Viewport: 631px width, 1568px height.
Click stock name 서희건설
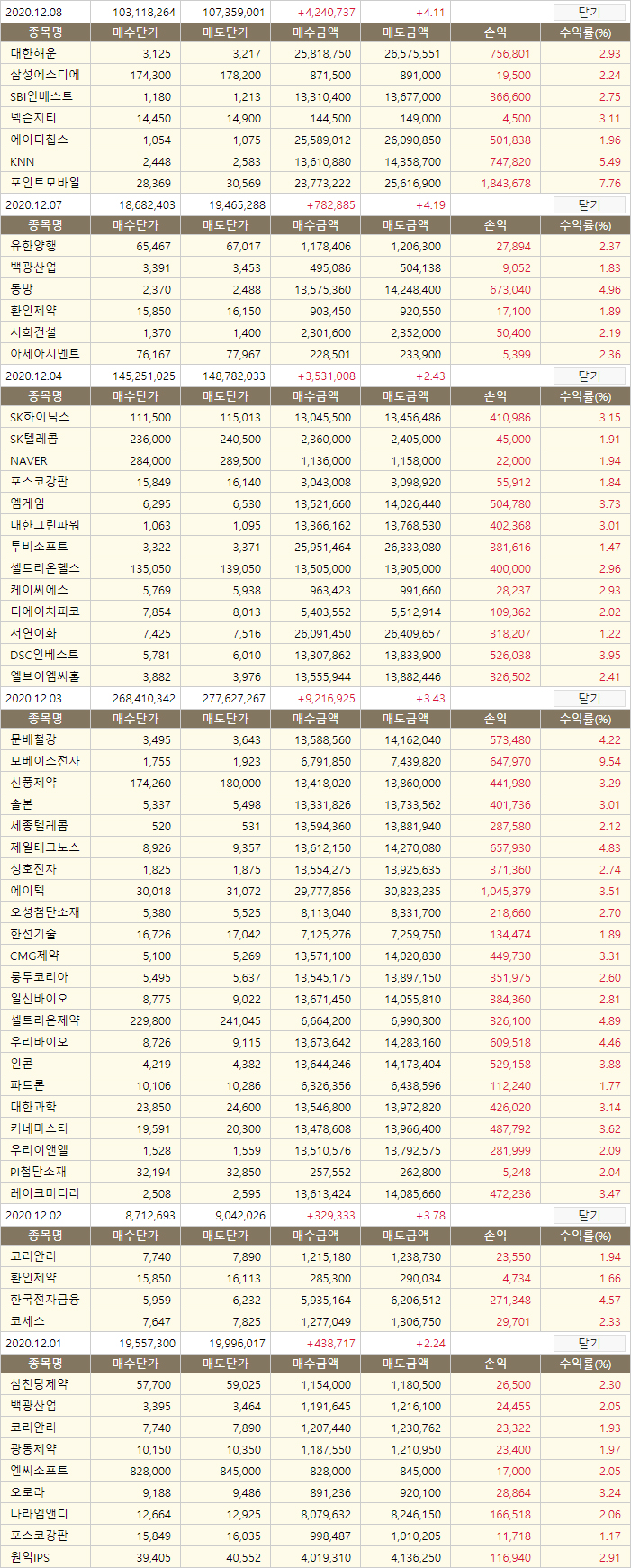(x=33, y=332)
